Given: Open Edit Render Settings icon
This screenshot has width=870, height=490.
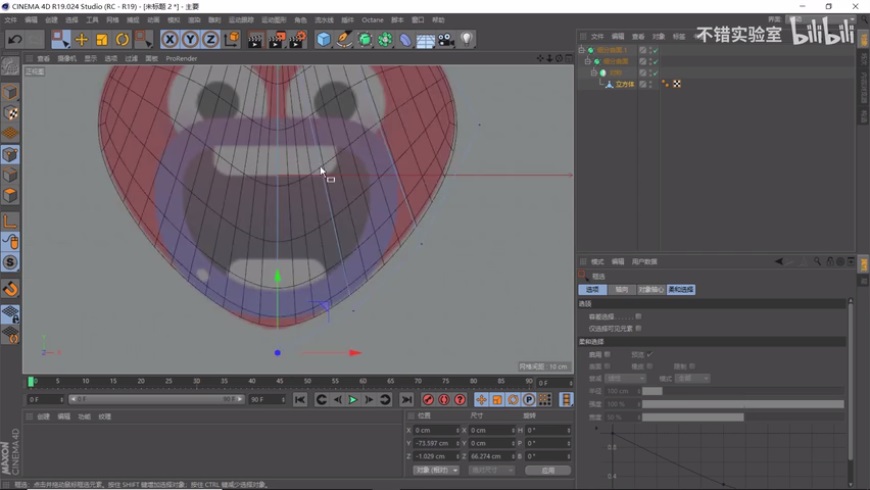Looking at the screenshot, I should point(297,39).
